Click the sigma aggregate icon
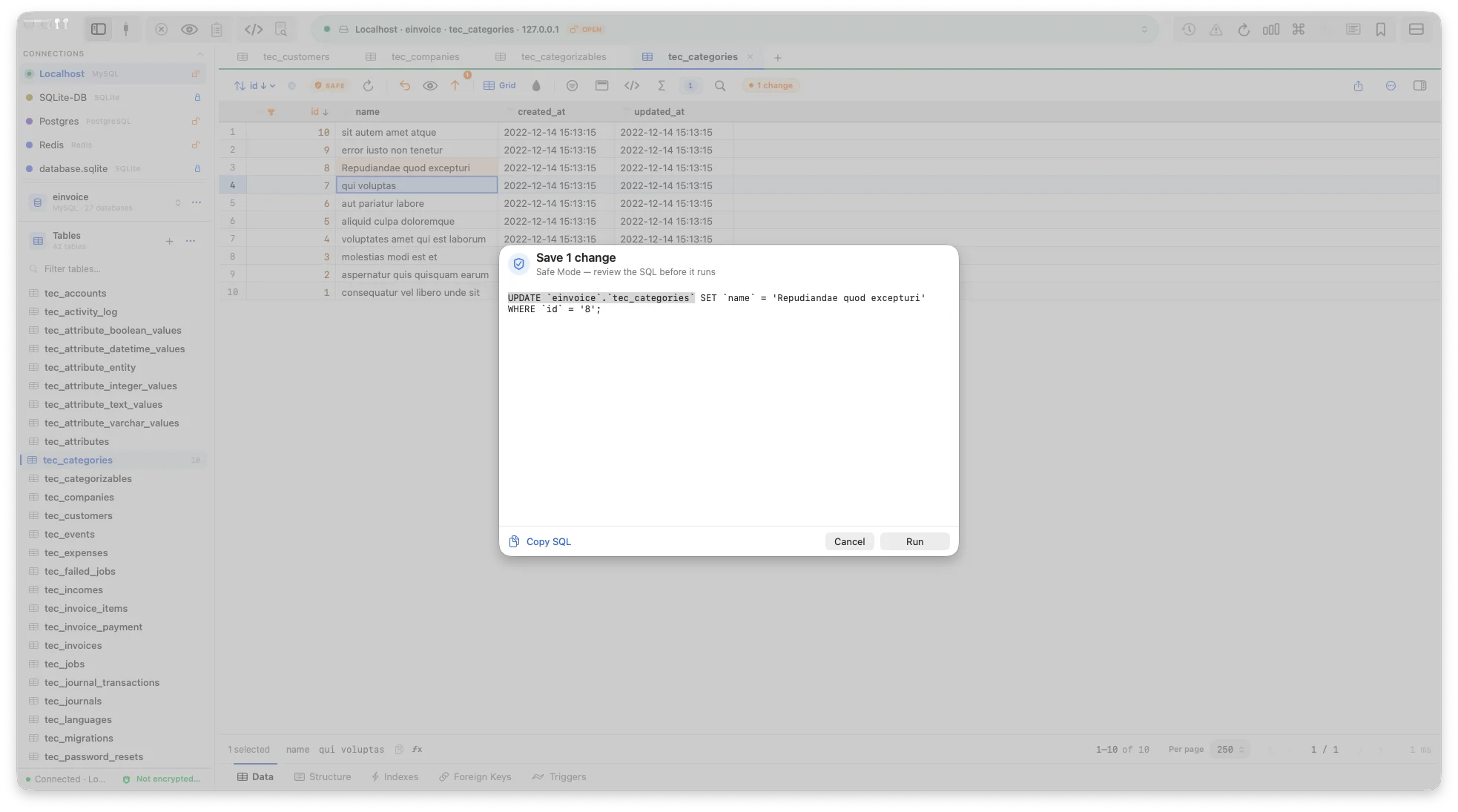Viewport: 1458px width, 812px height. (662, 85)
